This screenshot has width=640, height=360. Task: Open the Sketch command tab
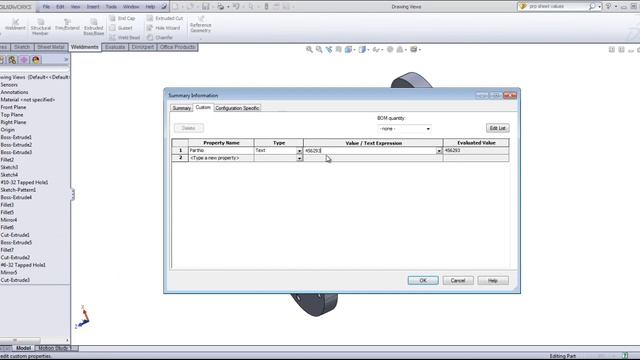tap(22, 47)
